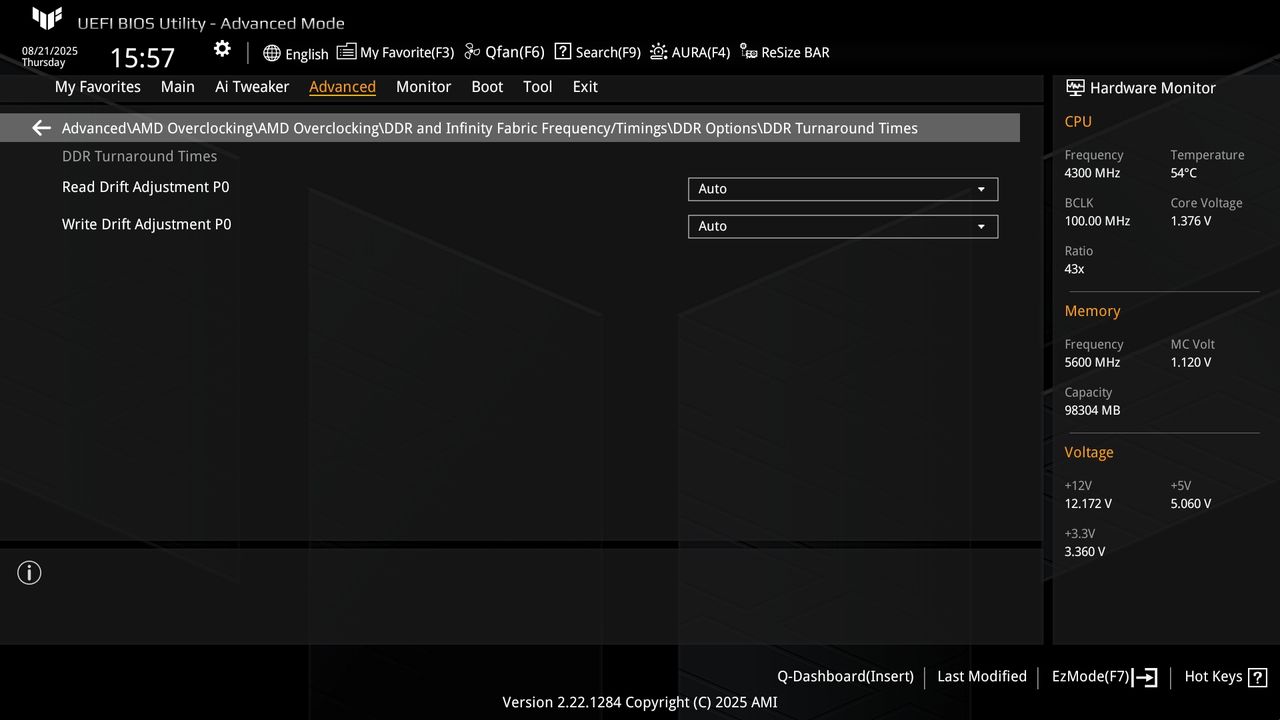
Task: Navigate back using the arrow button
Action: point(40,127)
